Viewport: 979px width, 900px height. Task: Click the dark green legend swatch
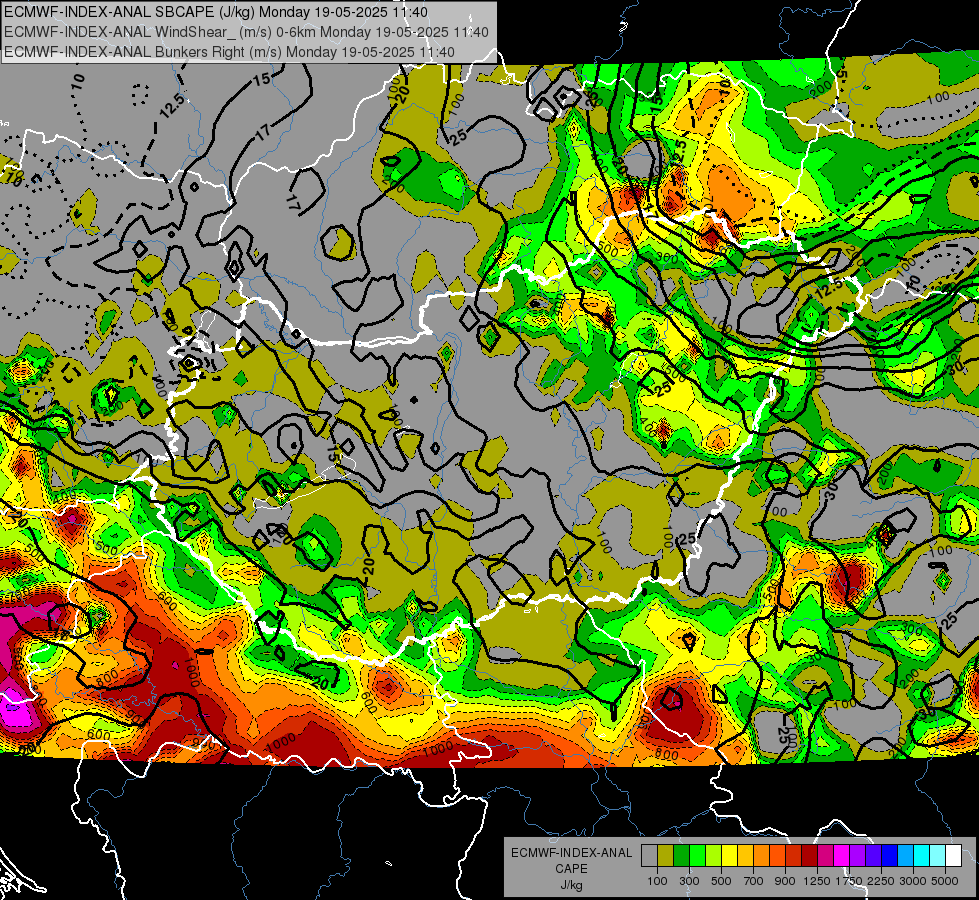681,855
